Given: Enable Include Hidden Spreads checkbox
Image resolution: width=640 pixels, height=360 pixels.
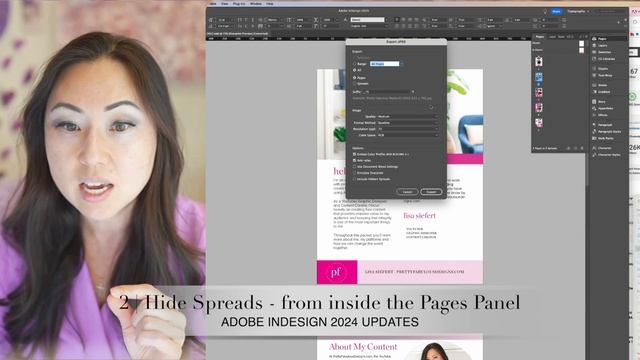Looking at the screenshot, I should click(x=354, y=179).
